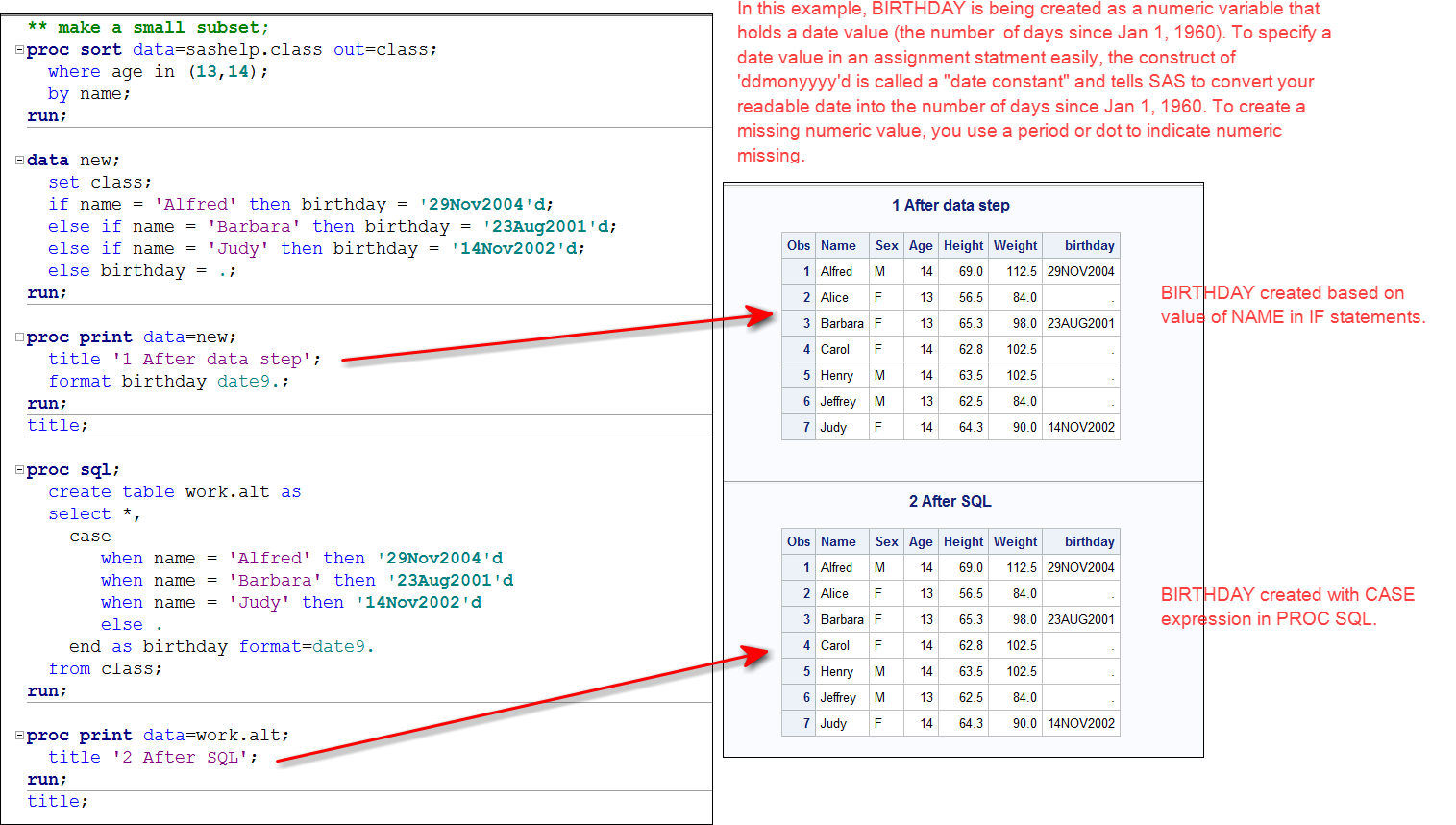Click the birthday column header in second table

[1081, 541]
